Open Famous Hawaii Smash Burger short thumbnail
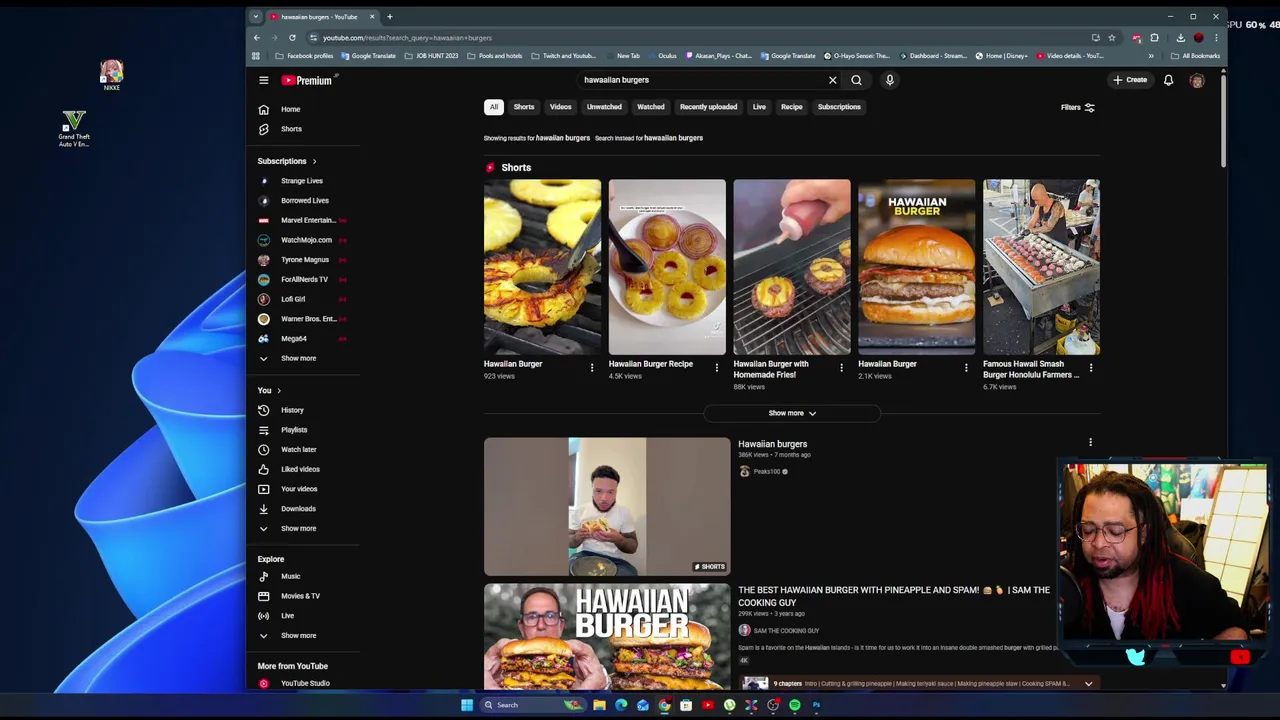This screenshot has width=1280, height=720. tap(1041, 267)
